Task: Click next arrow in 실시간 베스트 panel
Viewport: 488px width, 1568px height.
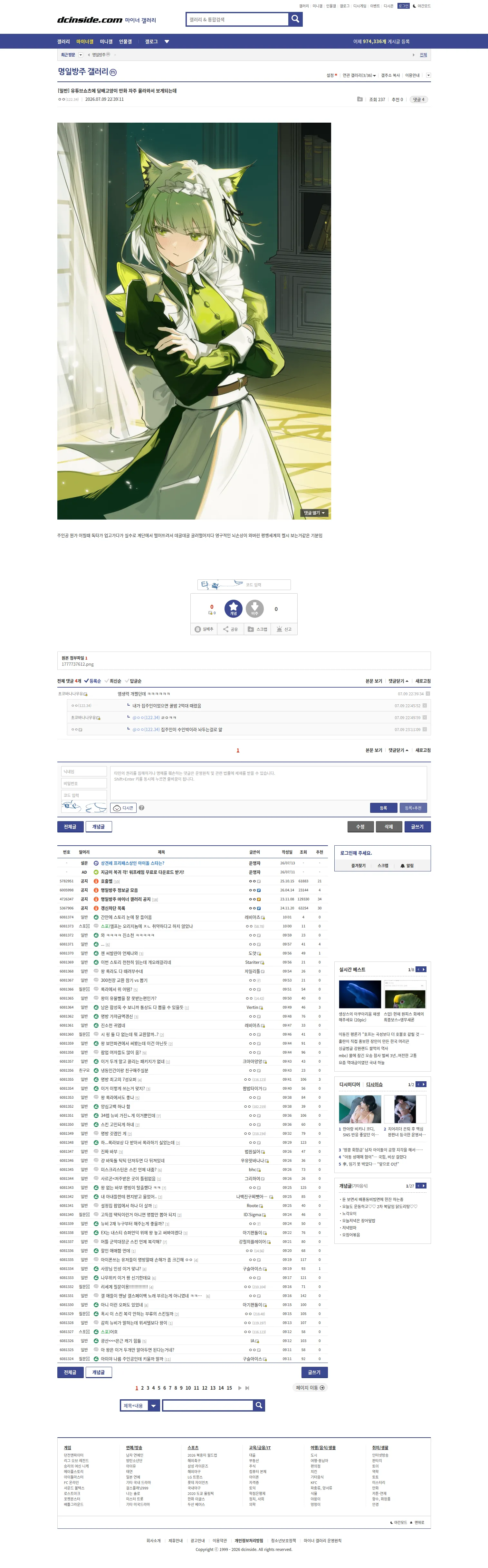Action: pyautogui.click(x=424, y=970)
